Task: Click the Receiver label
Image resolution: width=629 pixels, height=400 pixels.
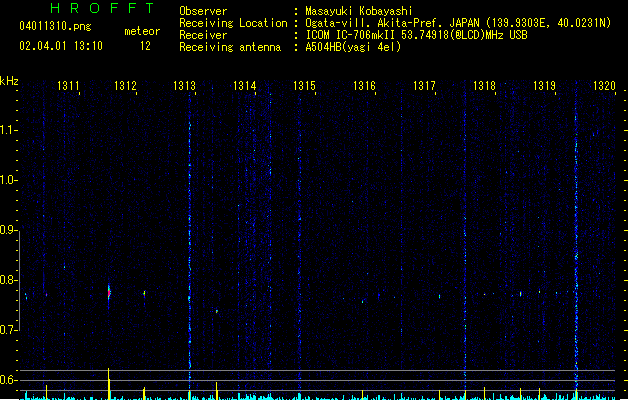Action: 203,35
